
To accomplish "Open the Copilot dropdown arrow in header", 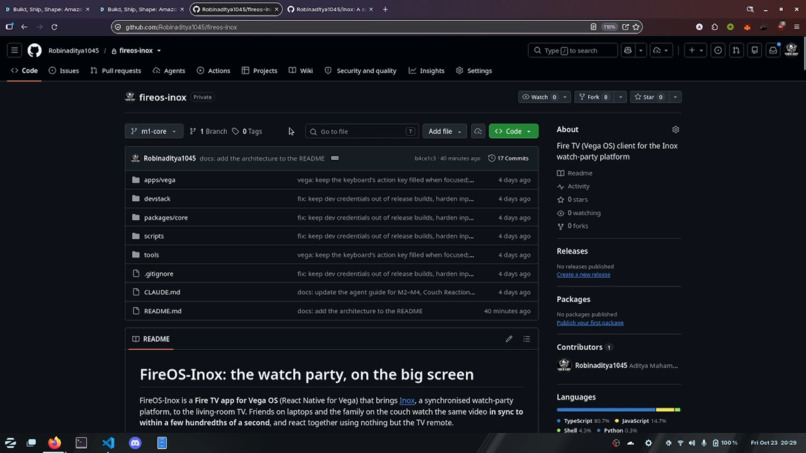I will (x=640, y=50).
